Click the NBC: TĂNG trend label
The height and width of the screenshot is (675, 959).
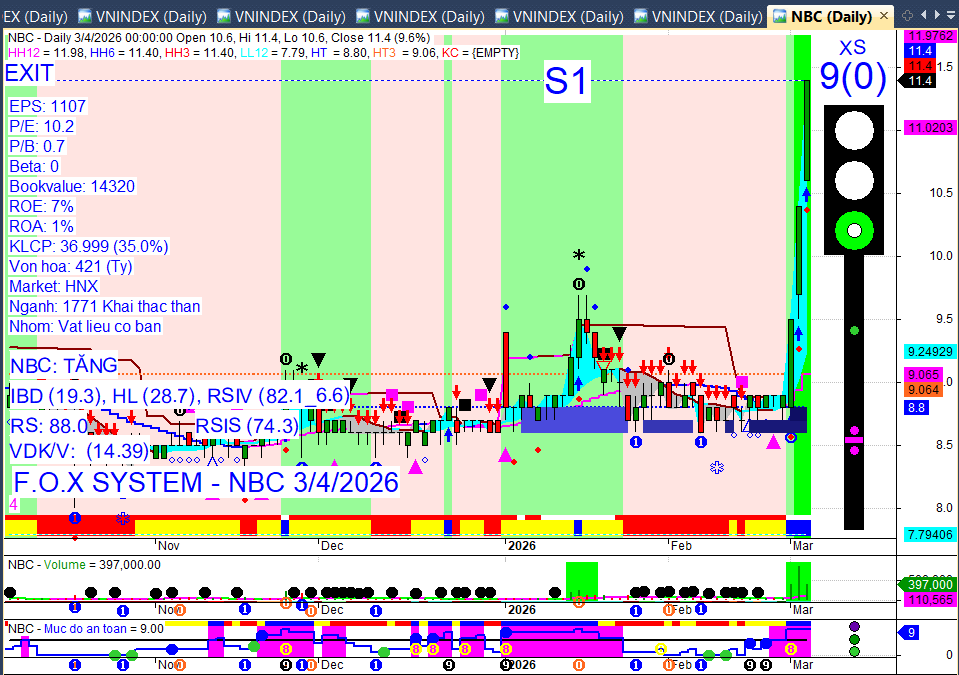64,366
